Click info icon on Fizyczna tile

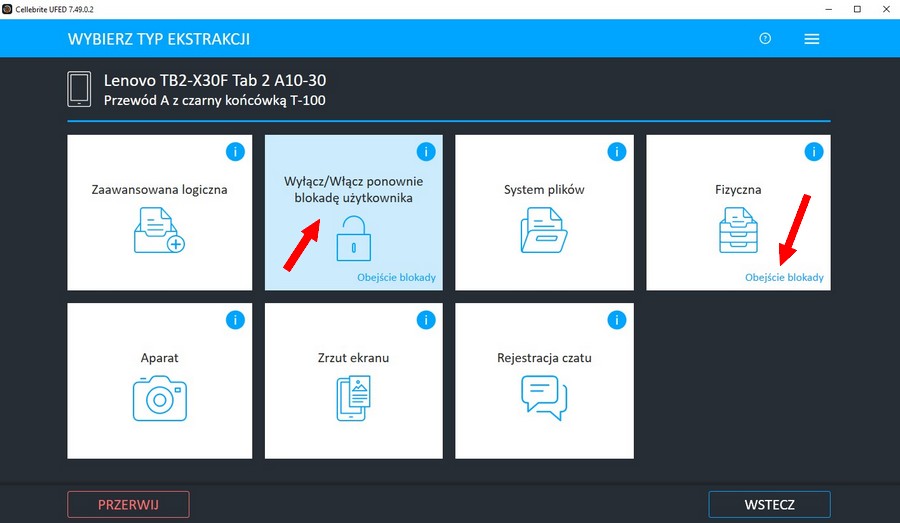[814, 152]
